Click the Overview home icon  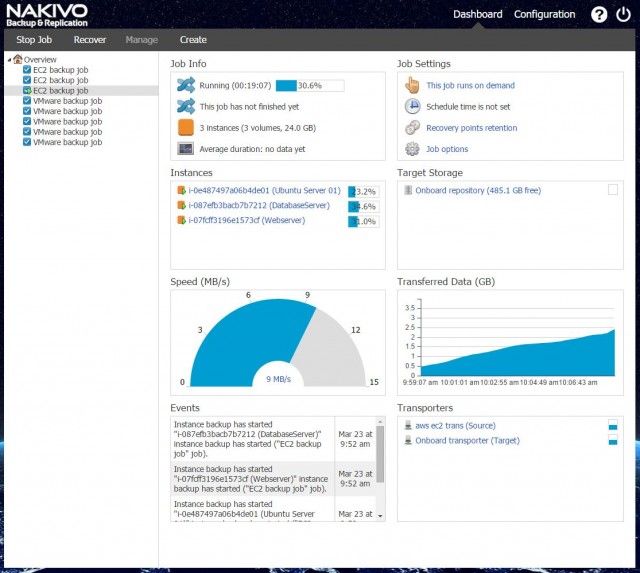click(18, 59)
